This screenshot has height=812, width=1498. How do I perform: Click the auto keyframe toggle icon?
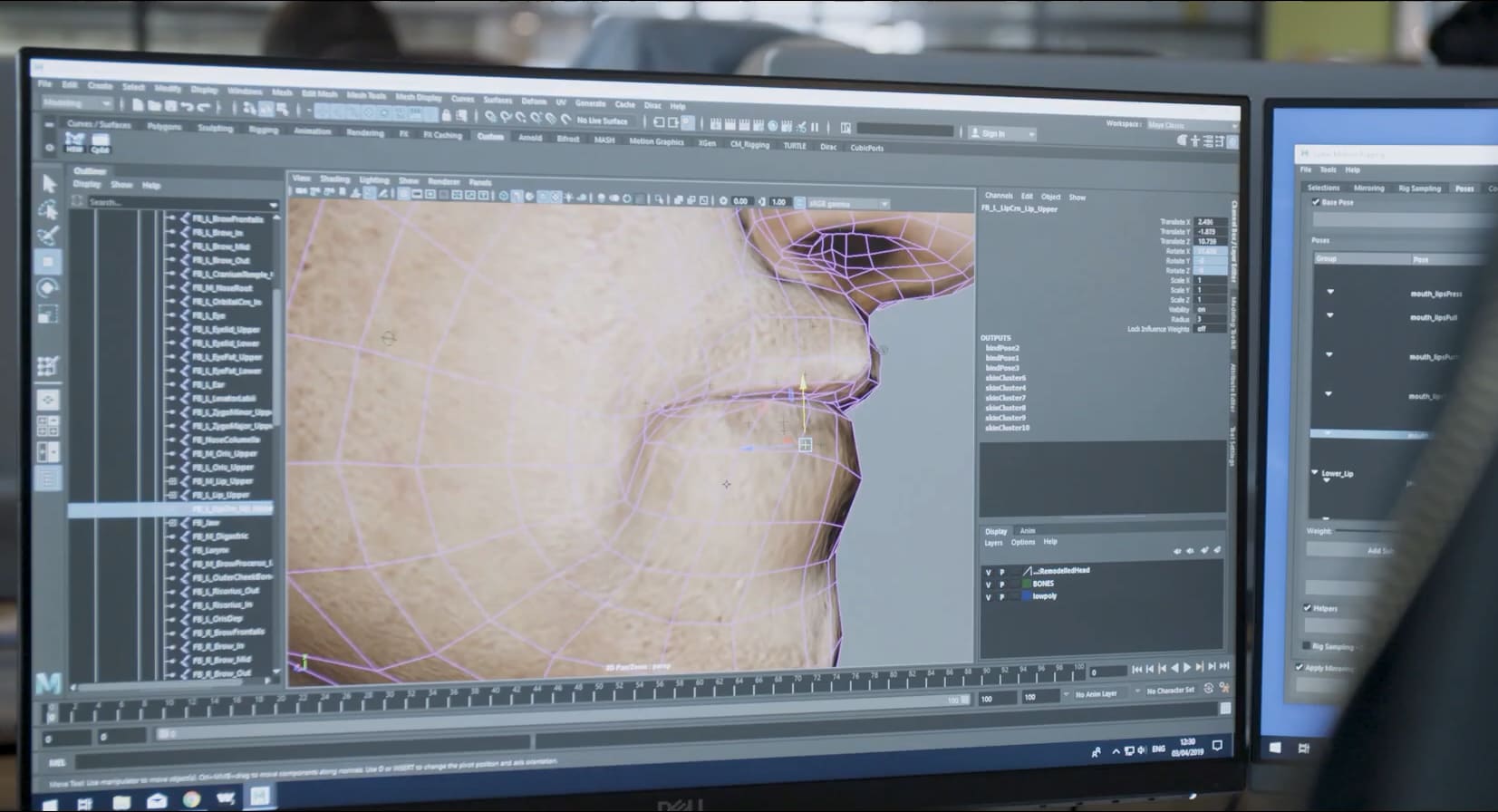1208,688
